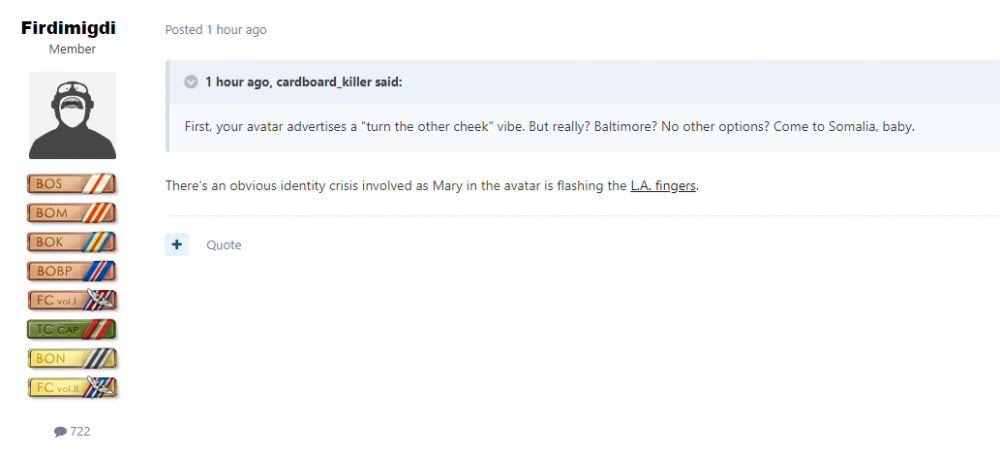This screenshot has width=1000, height=455.
Task: Toggle multiquote with the plus button
Action: 177,244
